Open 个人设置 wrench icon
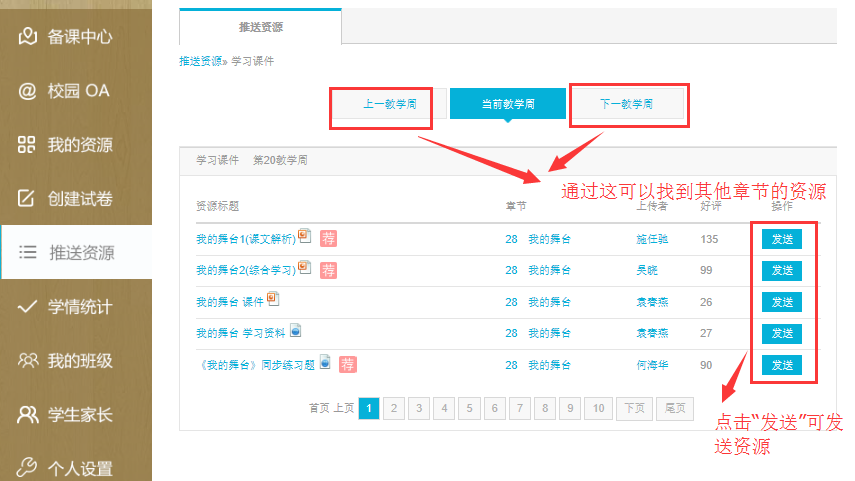Screen dimensions: 855x481 tap(27, 468)
